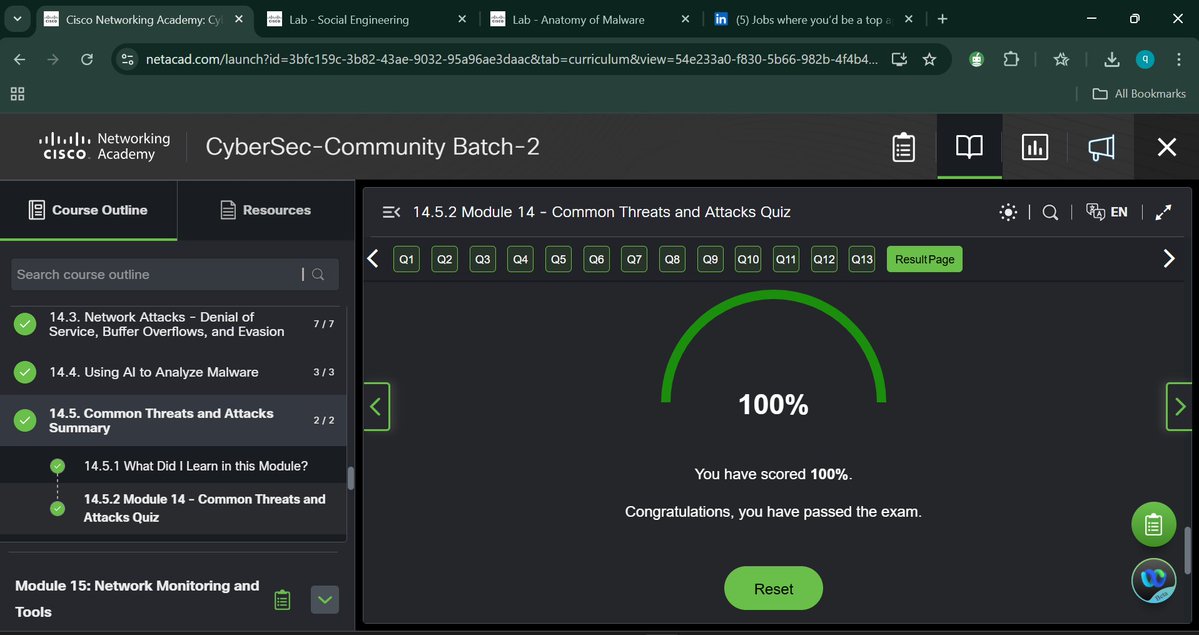Open the curriculum book view
The width and height of the screenshot is (1199, 635).
[967, 146]
